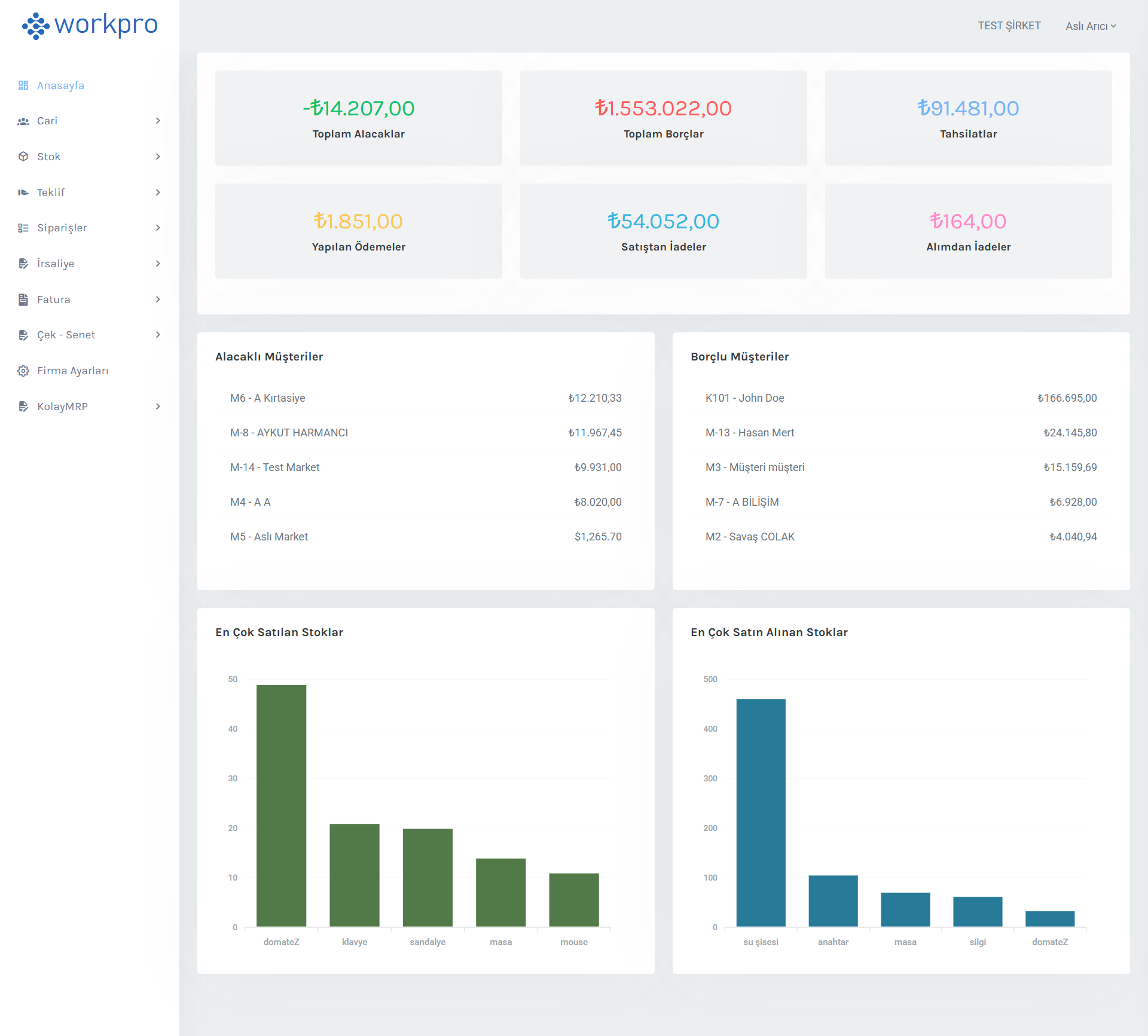Expand the İrsaliye submenu chevron
The image size is (1148, 1036).
[x=158, y=264]
